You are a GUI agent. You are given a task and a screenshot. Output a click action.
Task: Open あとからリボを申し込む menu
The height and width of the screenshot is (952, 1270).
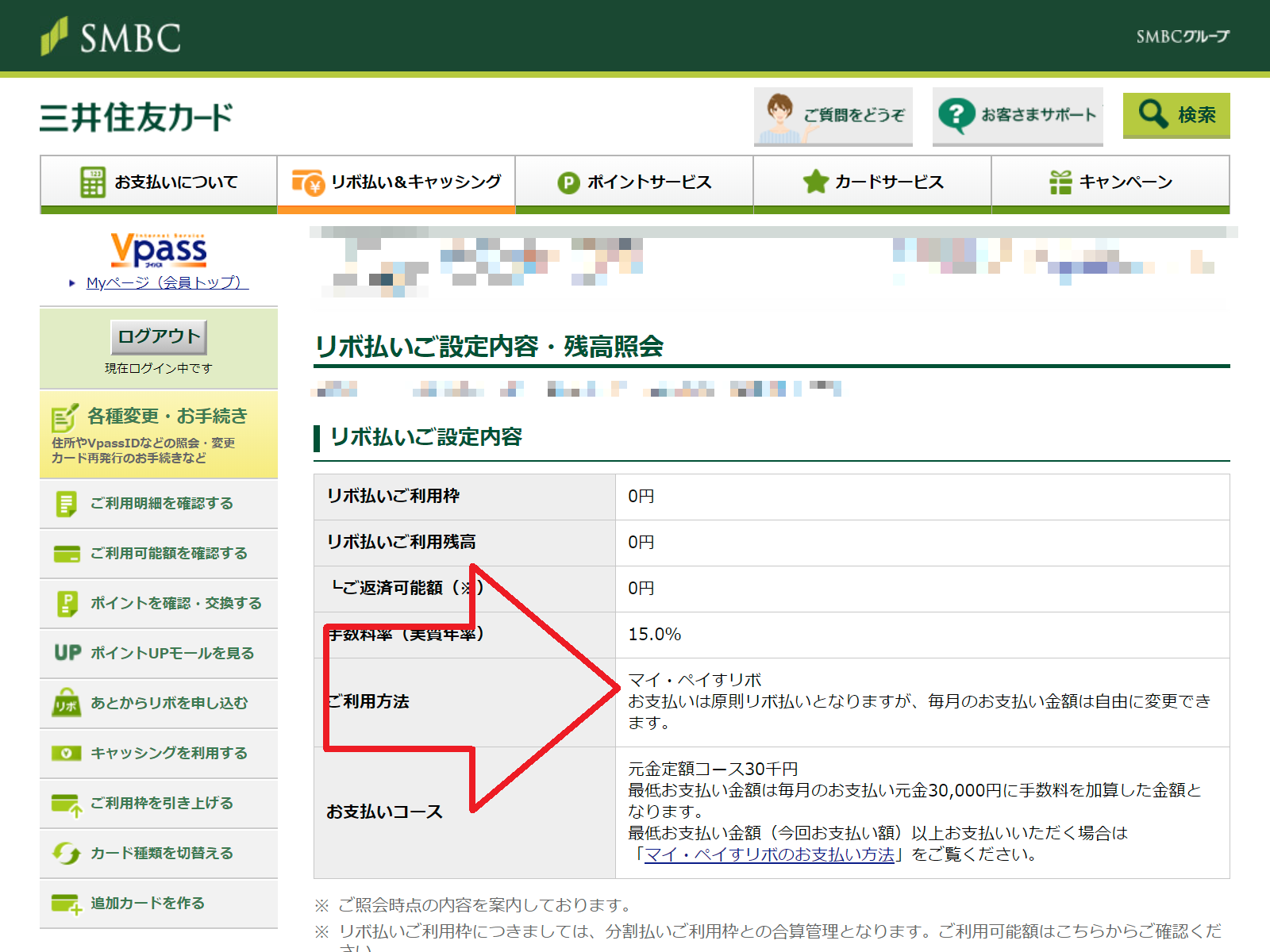[159, 703]
